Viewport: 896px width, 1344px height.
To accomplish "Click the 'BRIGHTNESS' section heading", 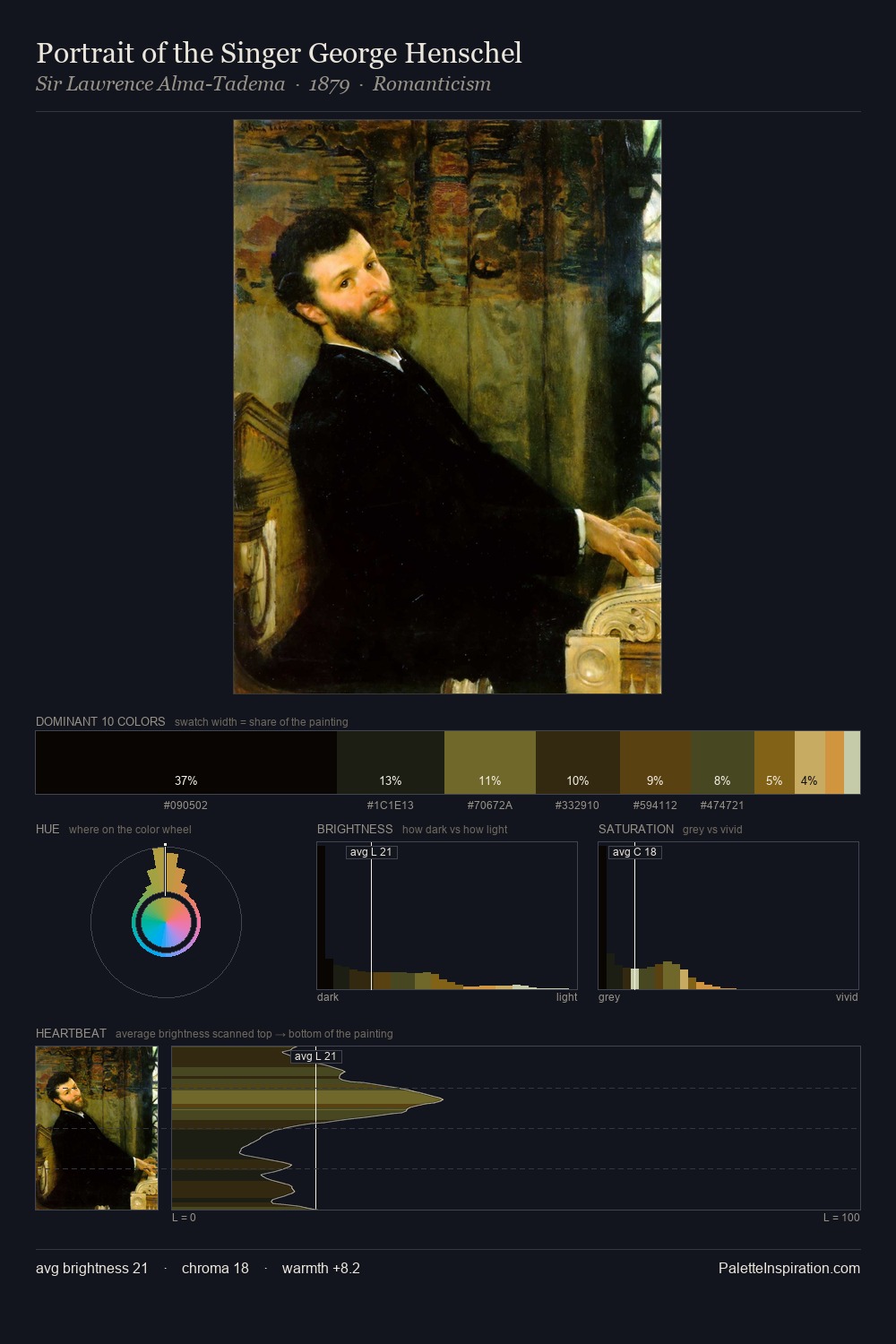I will click(x=355, y=829).
